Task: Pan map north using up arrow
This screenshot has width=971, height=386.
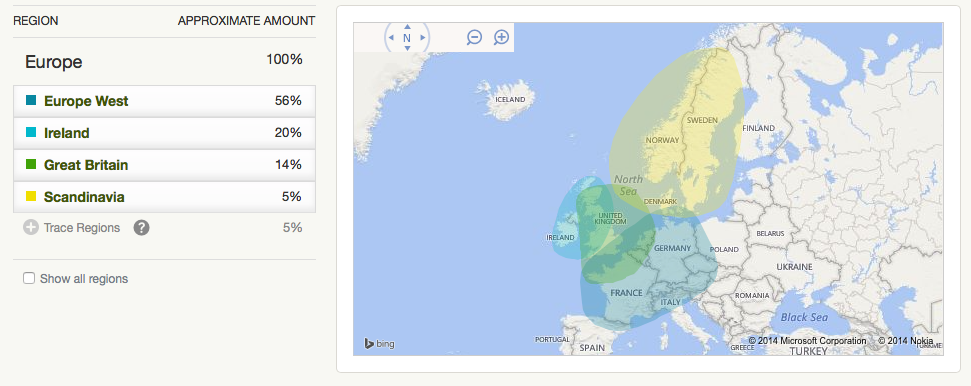Action: (407, 27)
